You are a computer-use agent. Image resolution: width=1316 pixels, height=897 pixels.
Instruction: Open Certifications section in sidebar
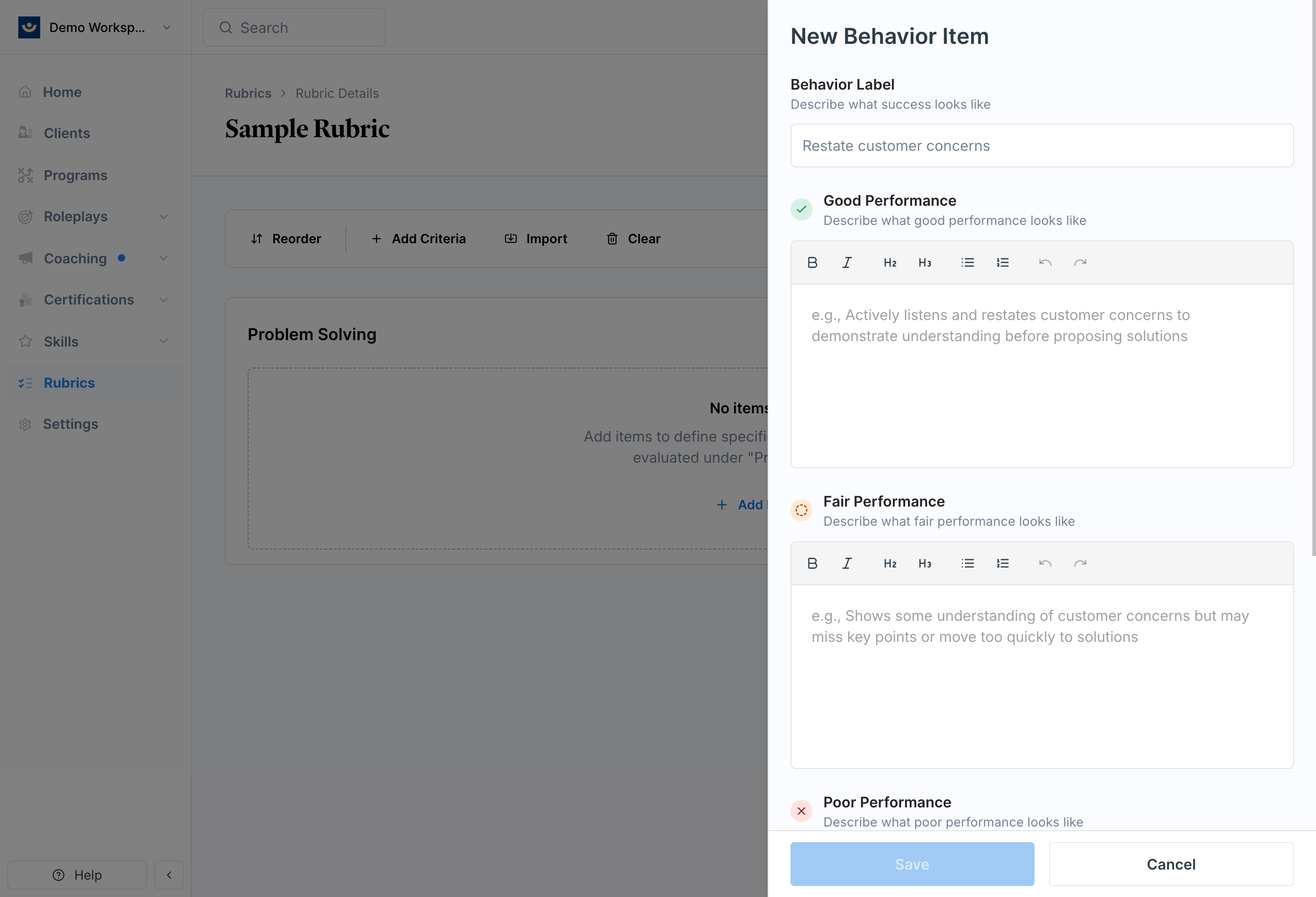95,300
